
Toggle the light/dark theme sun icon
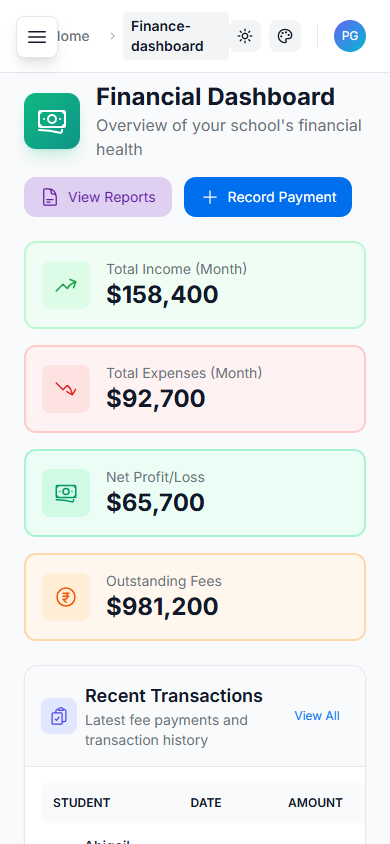click(245, 36)
